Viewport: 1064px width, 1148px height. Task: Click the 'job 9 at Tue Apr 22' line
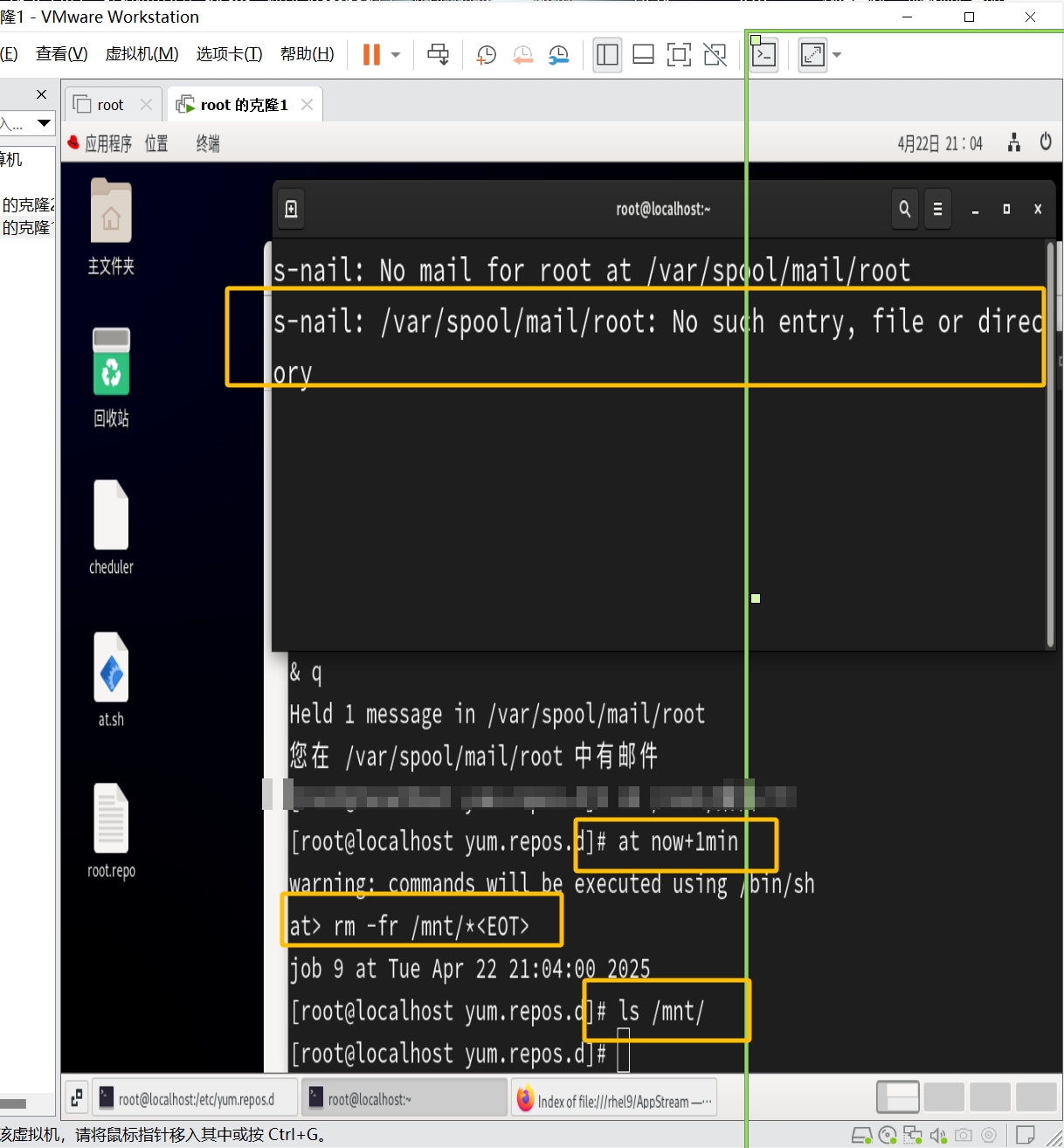[x=470, y=969]
